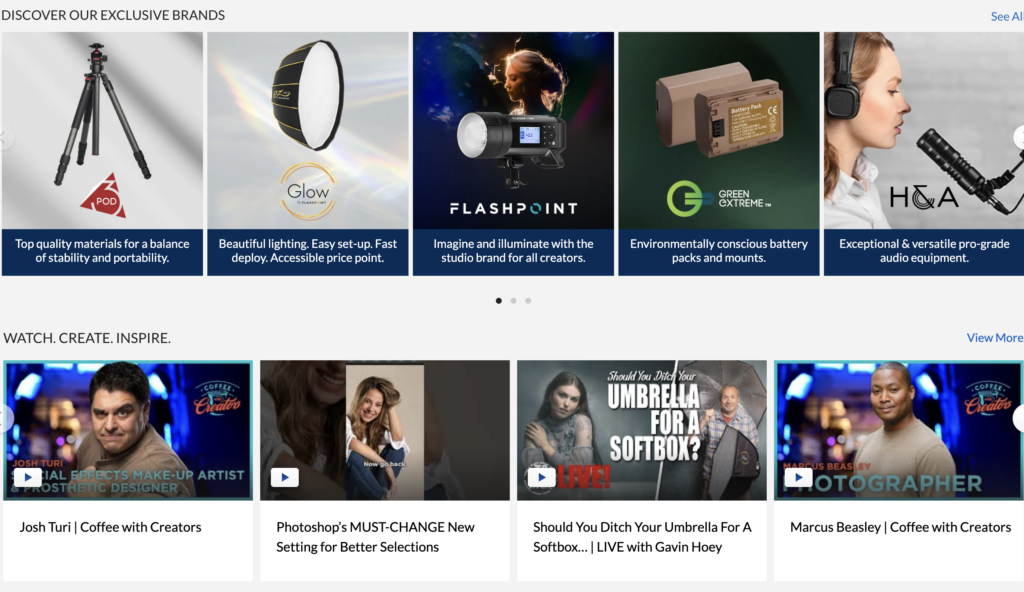The height and width of the screenshot is (592, 1024).
Task: Play the Photoshop MUST-CHANGE setting video
Action: click(285, 478)
